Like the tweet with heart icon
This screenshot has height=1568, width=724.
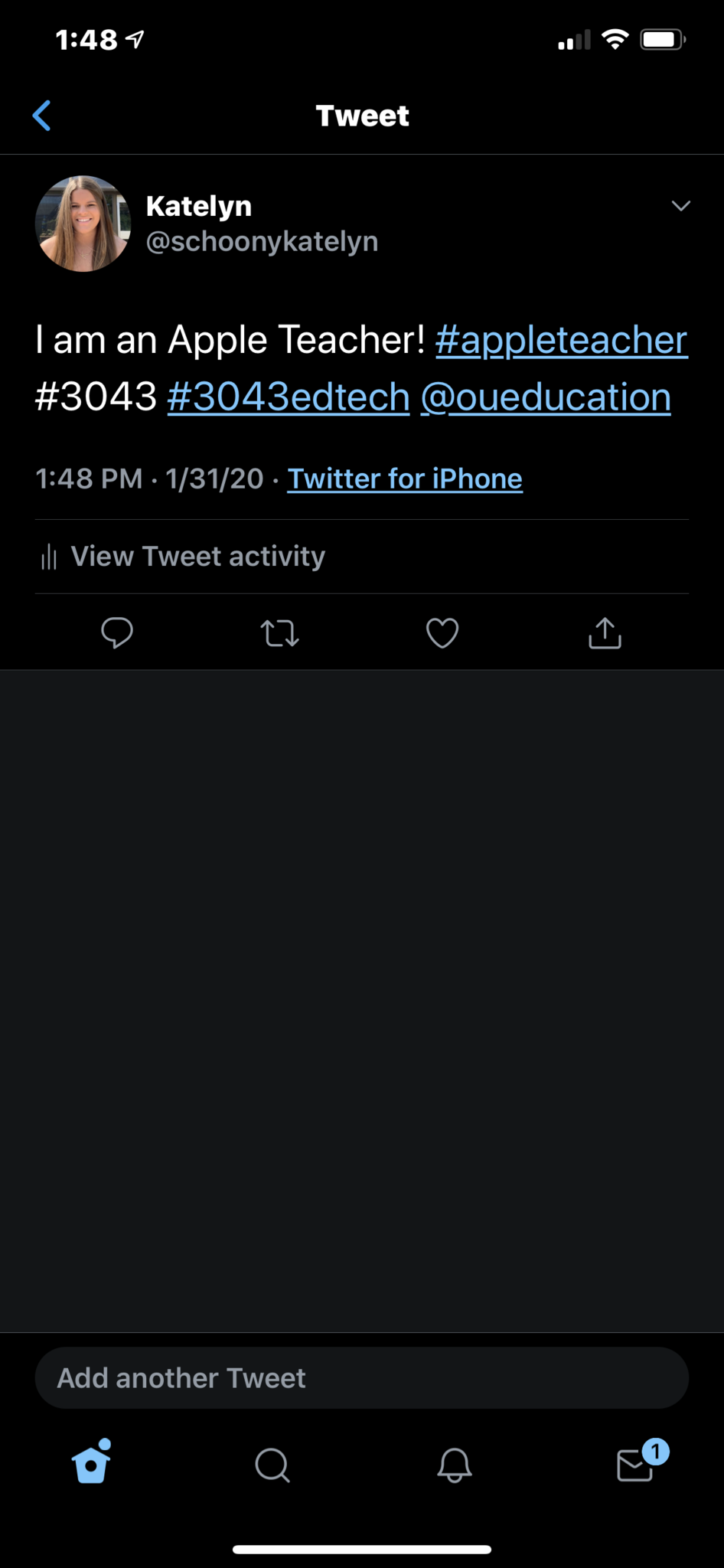(x=442, y=633)
